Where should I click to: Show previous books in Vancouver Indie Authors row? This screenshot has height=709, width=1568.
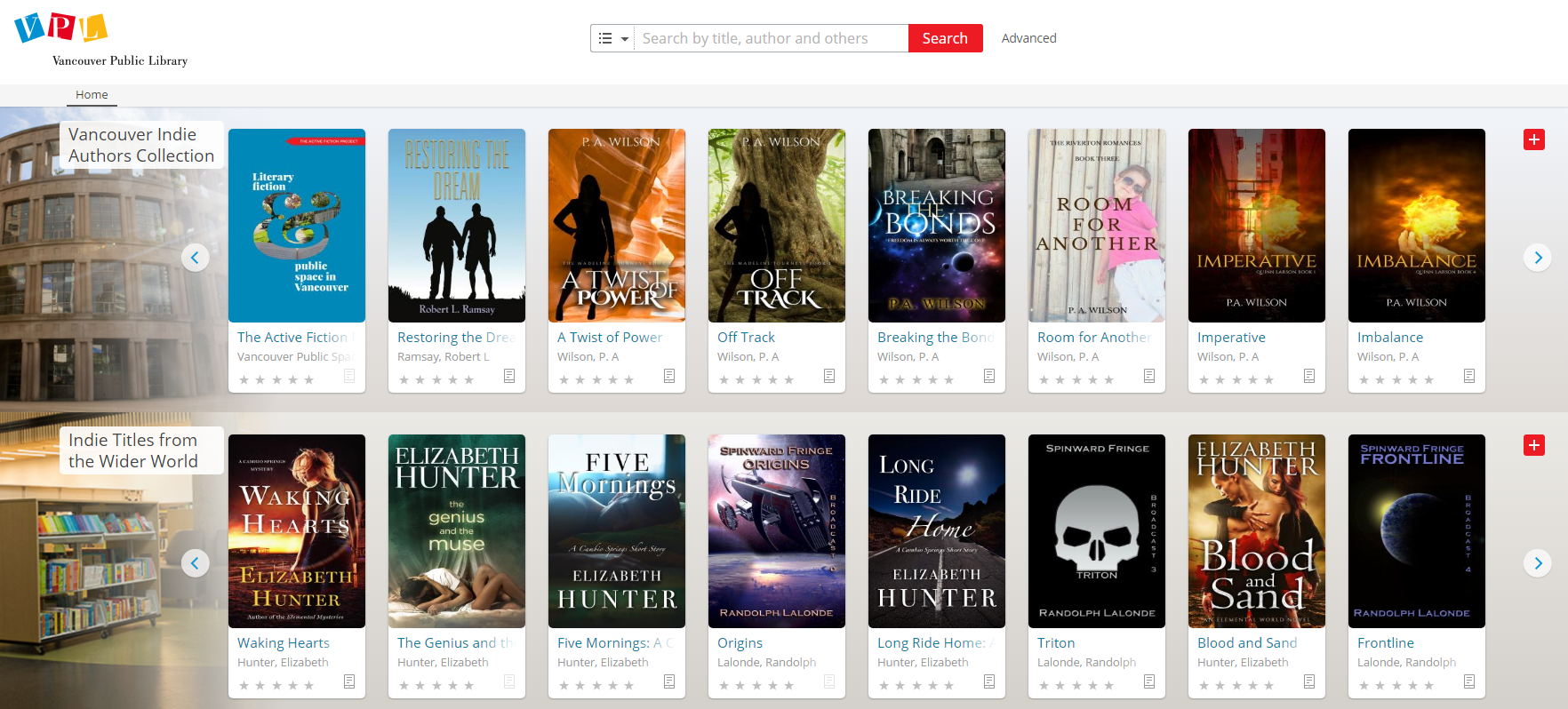point(196,258)
